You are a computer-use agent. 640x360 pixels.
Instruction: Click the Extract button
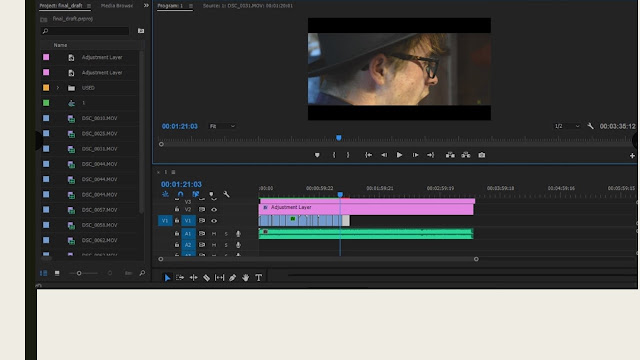(x=466, y=155)
